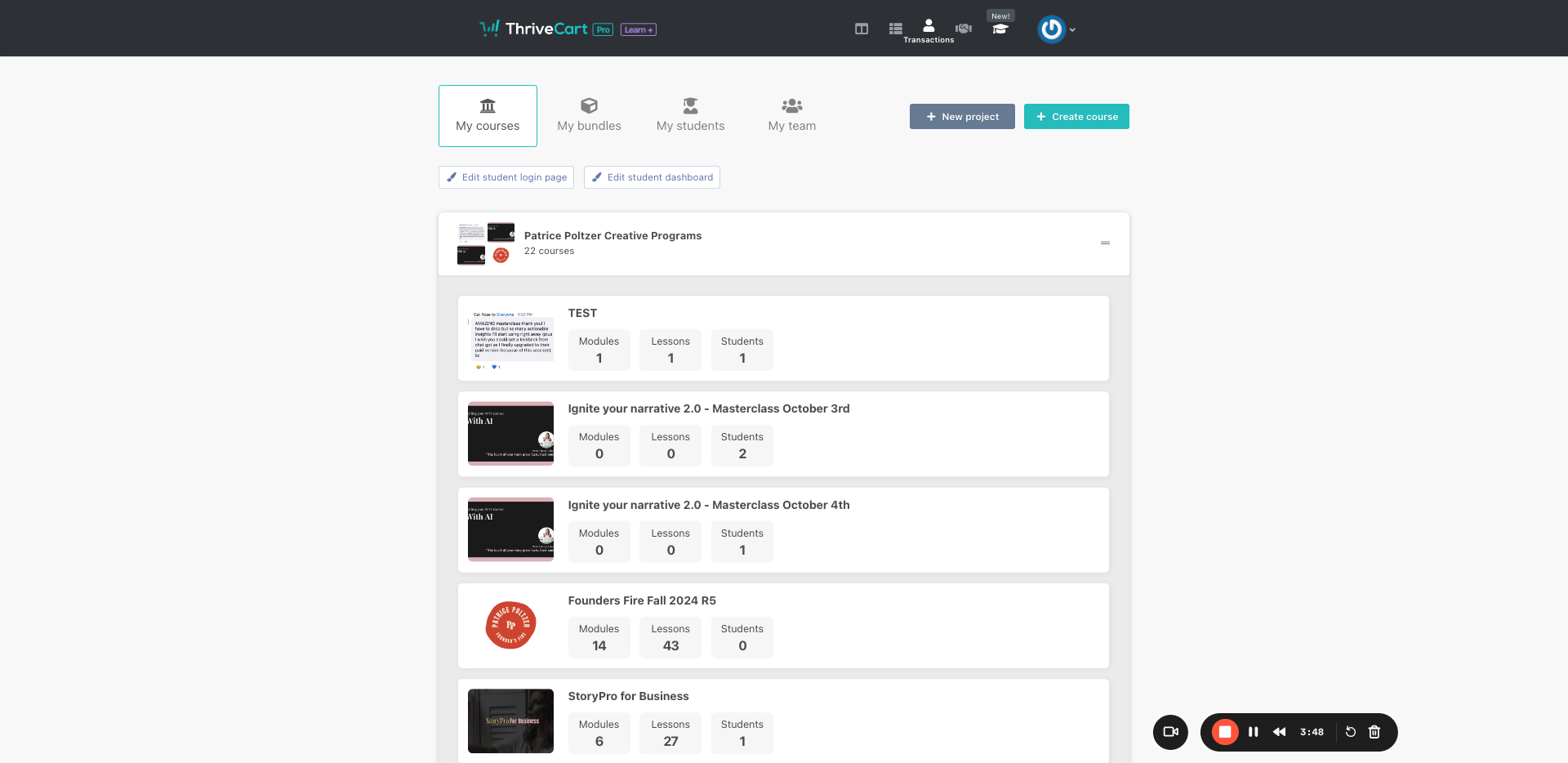Open Ignite your narrative Masterclass October 4th title
The height and width of the screenshot is (763, 1568).
[709, 505]
